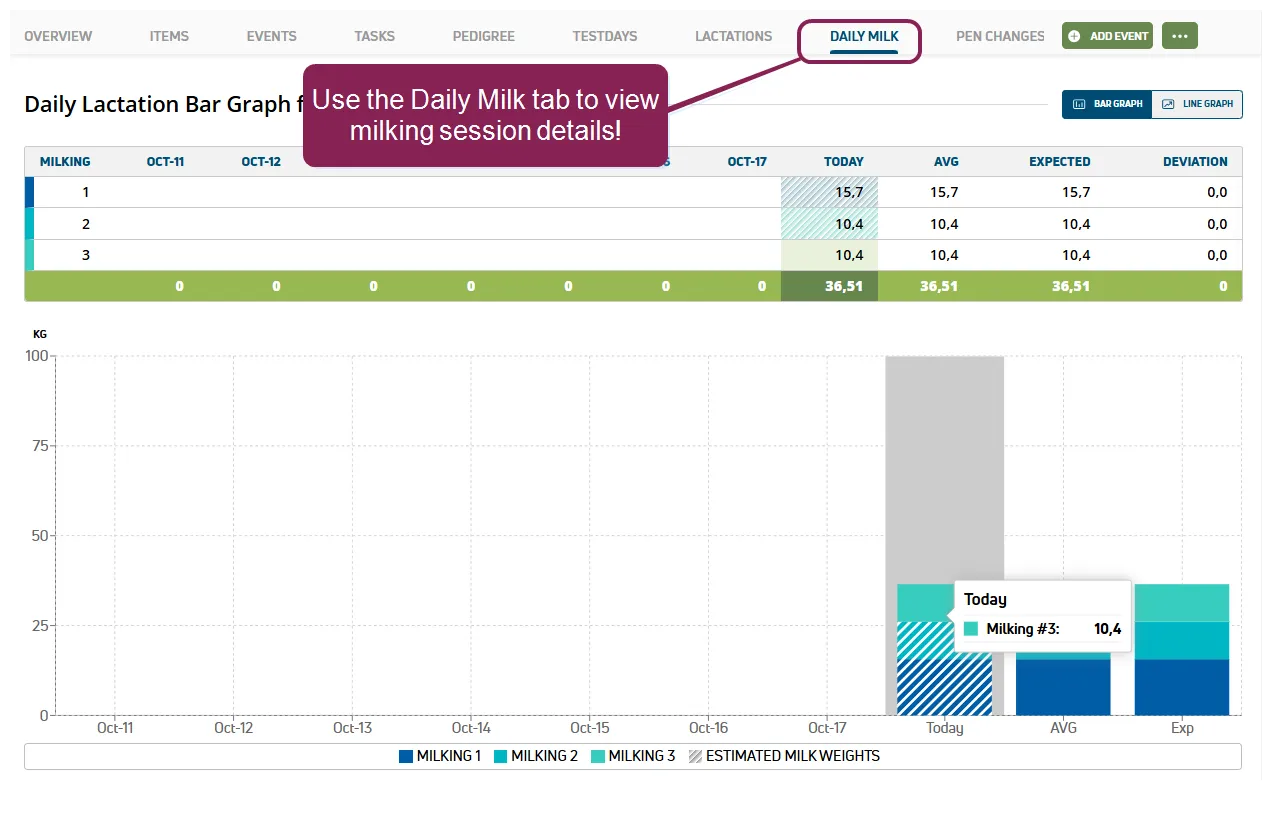Click the OCT-17 column header
The image size is (1274, 822).
click(x=747, y=162)
